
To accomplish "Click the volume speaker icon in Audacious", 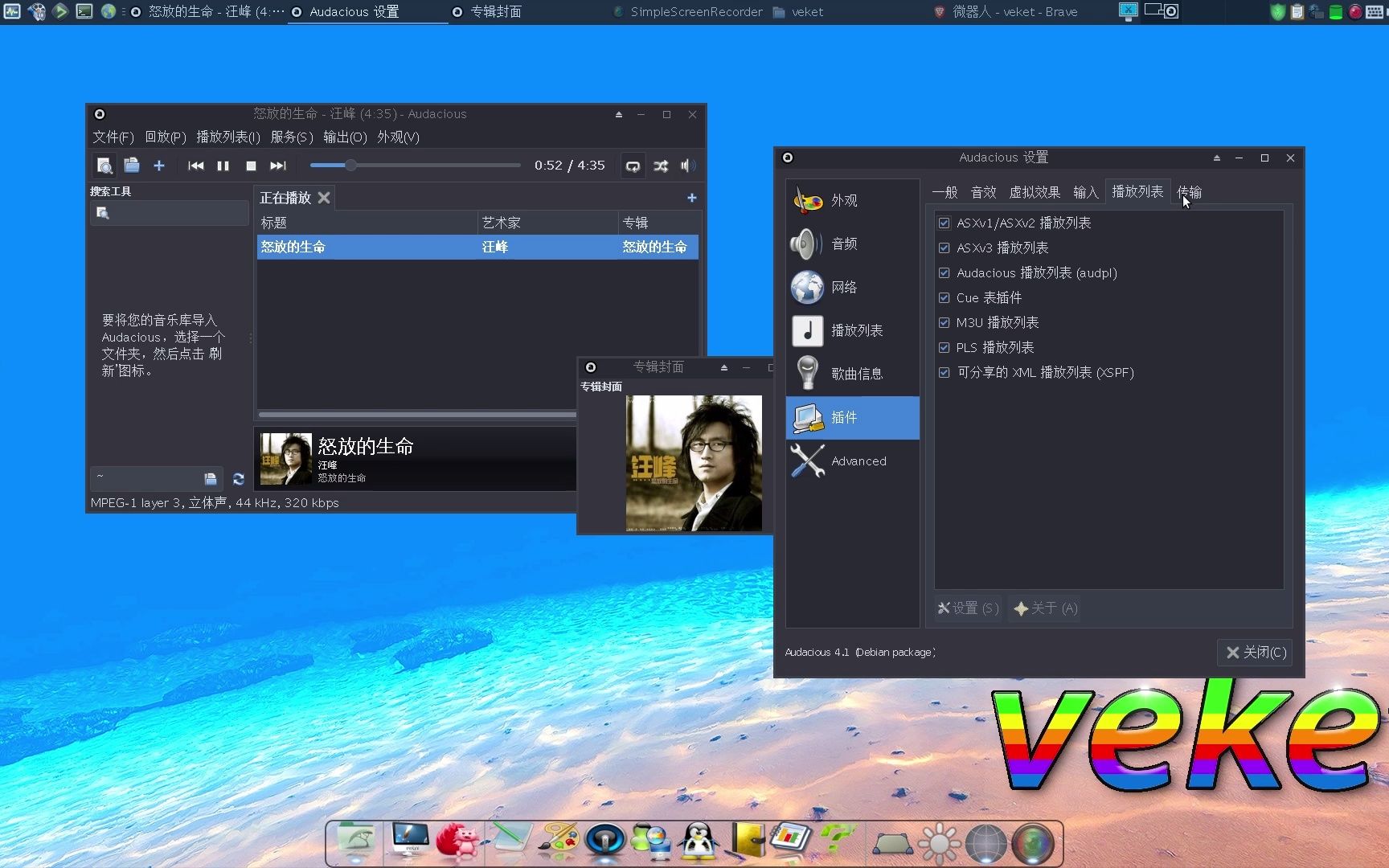I will coord(688,166).
